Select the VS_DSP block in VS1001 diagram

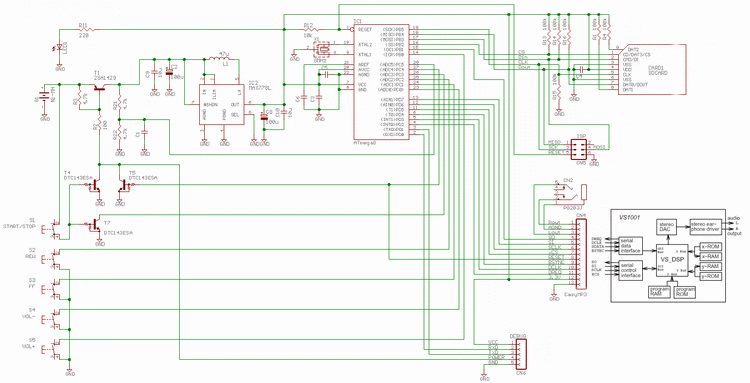point(673,260)
